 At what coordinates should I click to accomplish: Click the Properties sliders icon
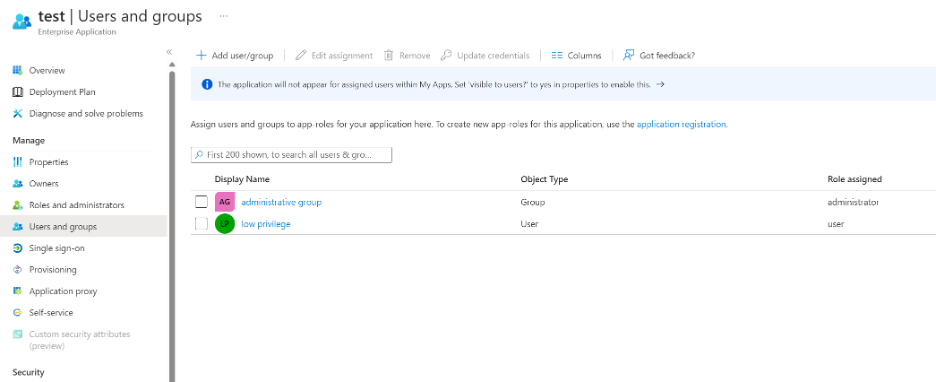pos(17,162)
